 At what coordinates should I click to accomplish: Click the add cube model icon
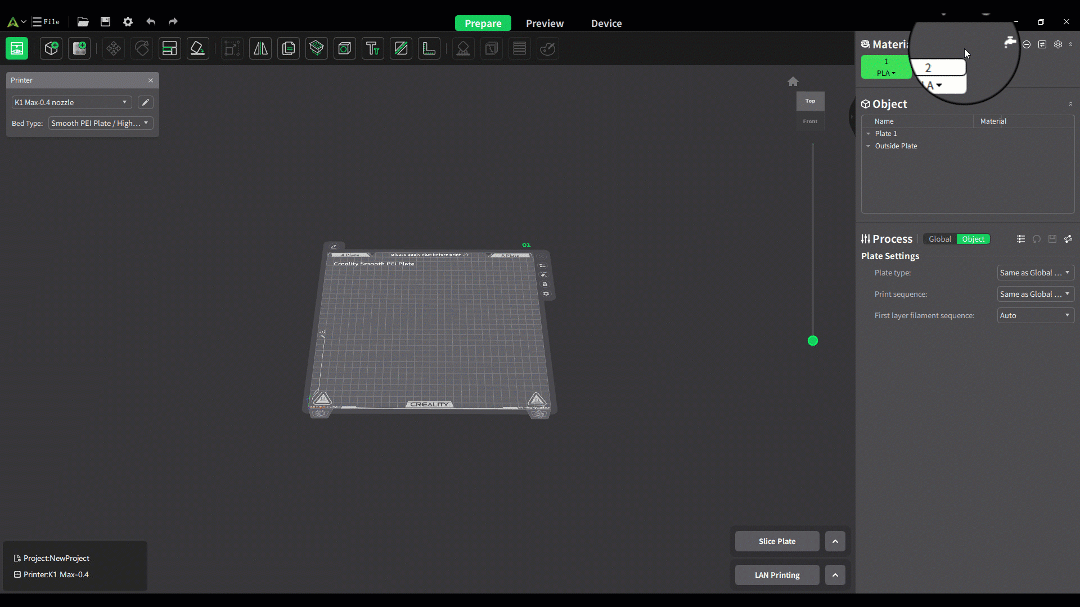coord(51,48)
